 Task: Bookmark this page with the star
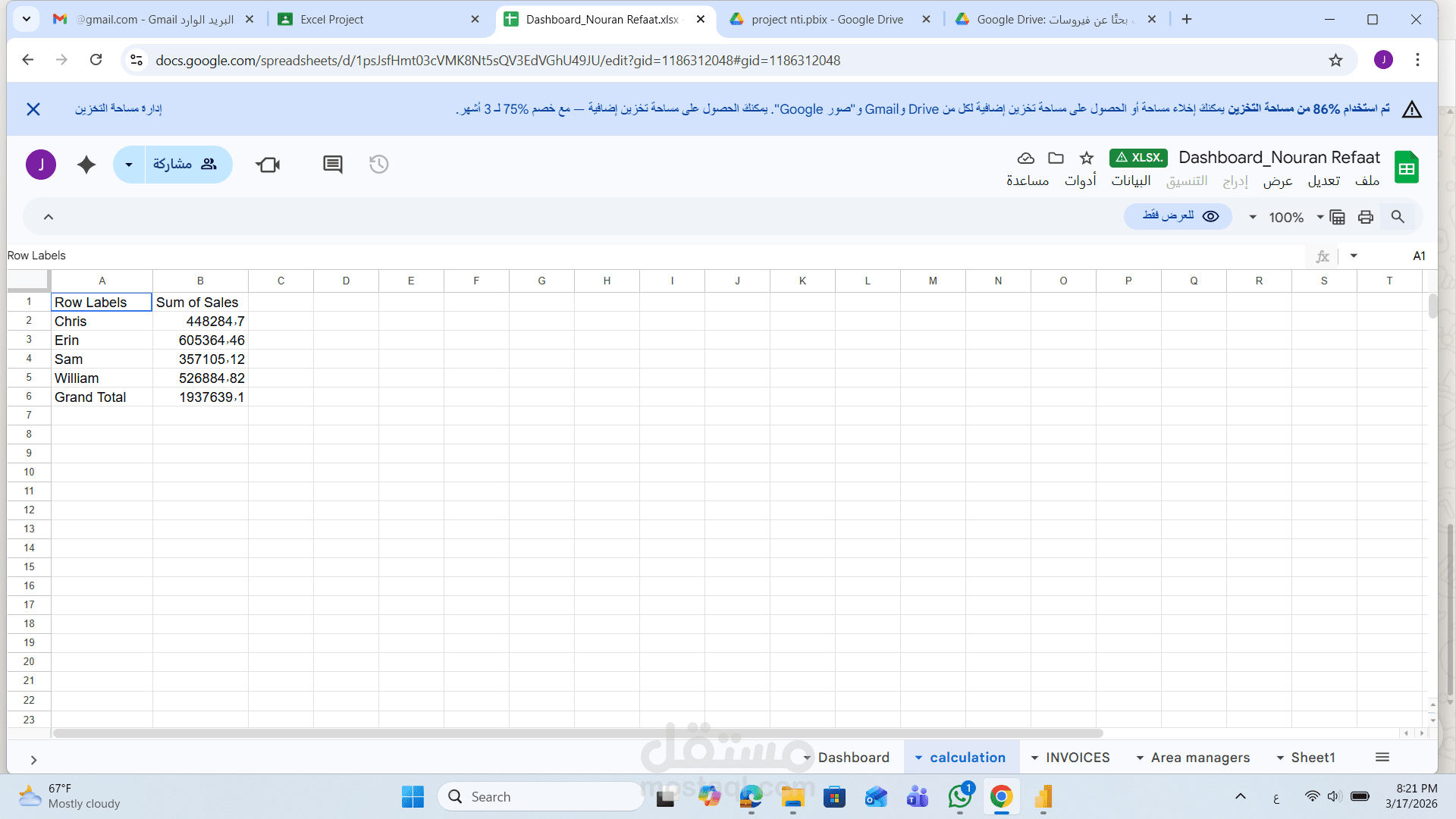click(1335, 61)
